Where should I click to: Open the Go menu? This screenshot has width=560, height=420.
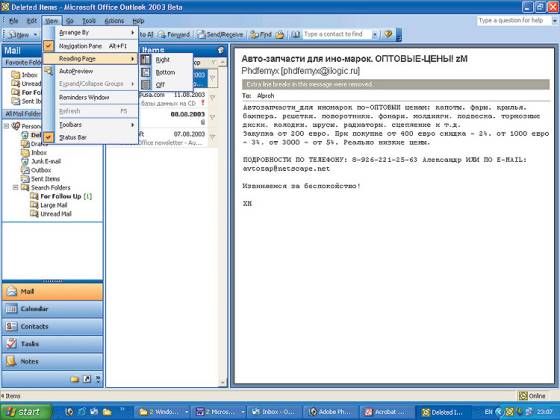[70, 21]
